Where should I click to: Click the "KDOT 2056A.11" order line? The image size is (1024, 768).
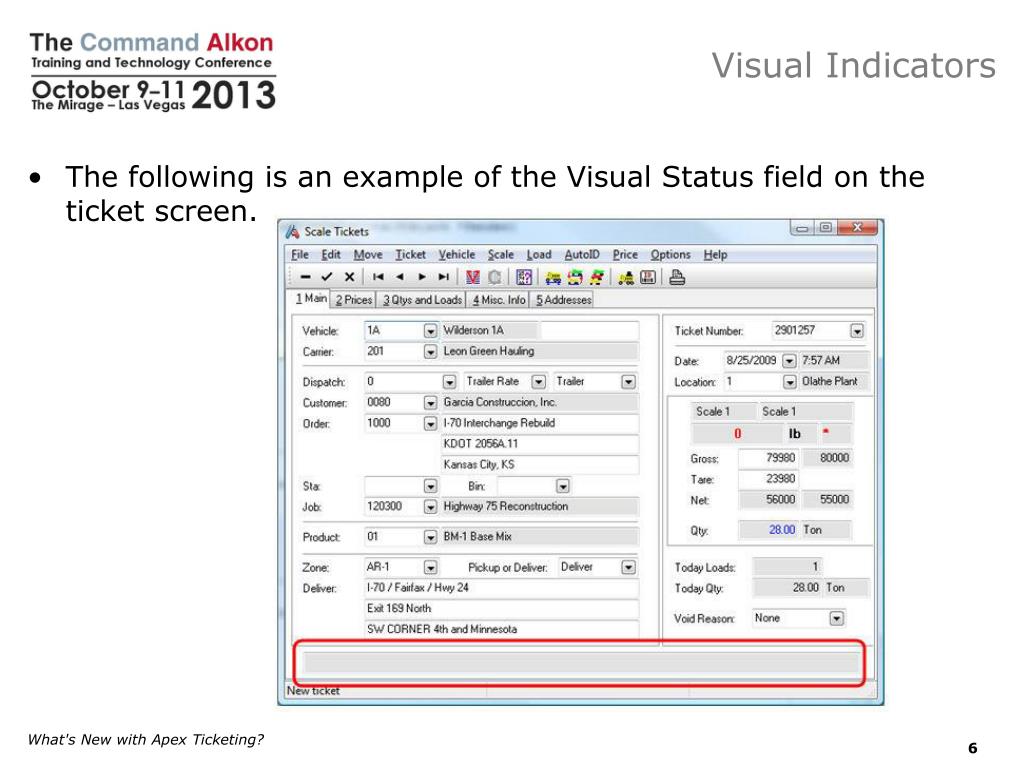(x=539, y=444)
